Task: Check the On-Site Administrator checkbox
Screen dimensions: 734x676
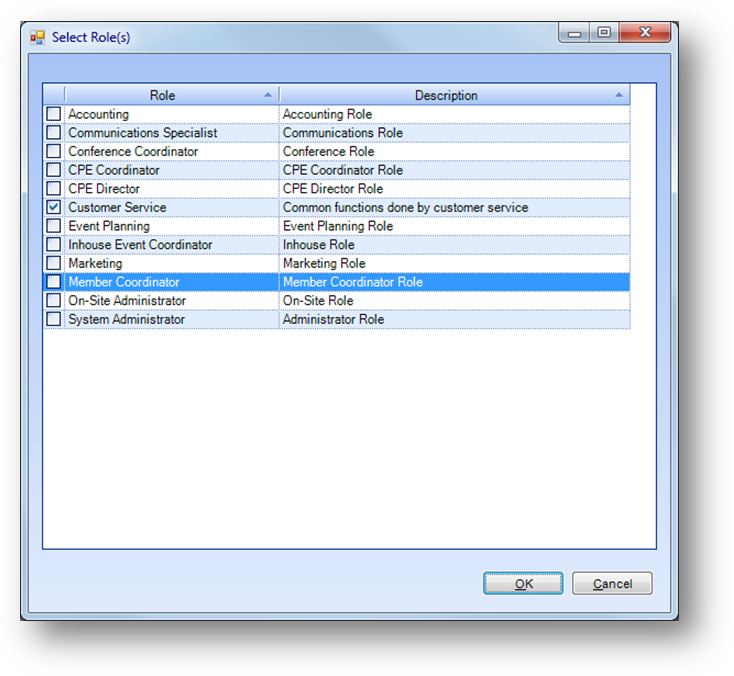Action: (x=53, y=300)
